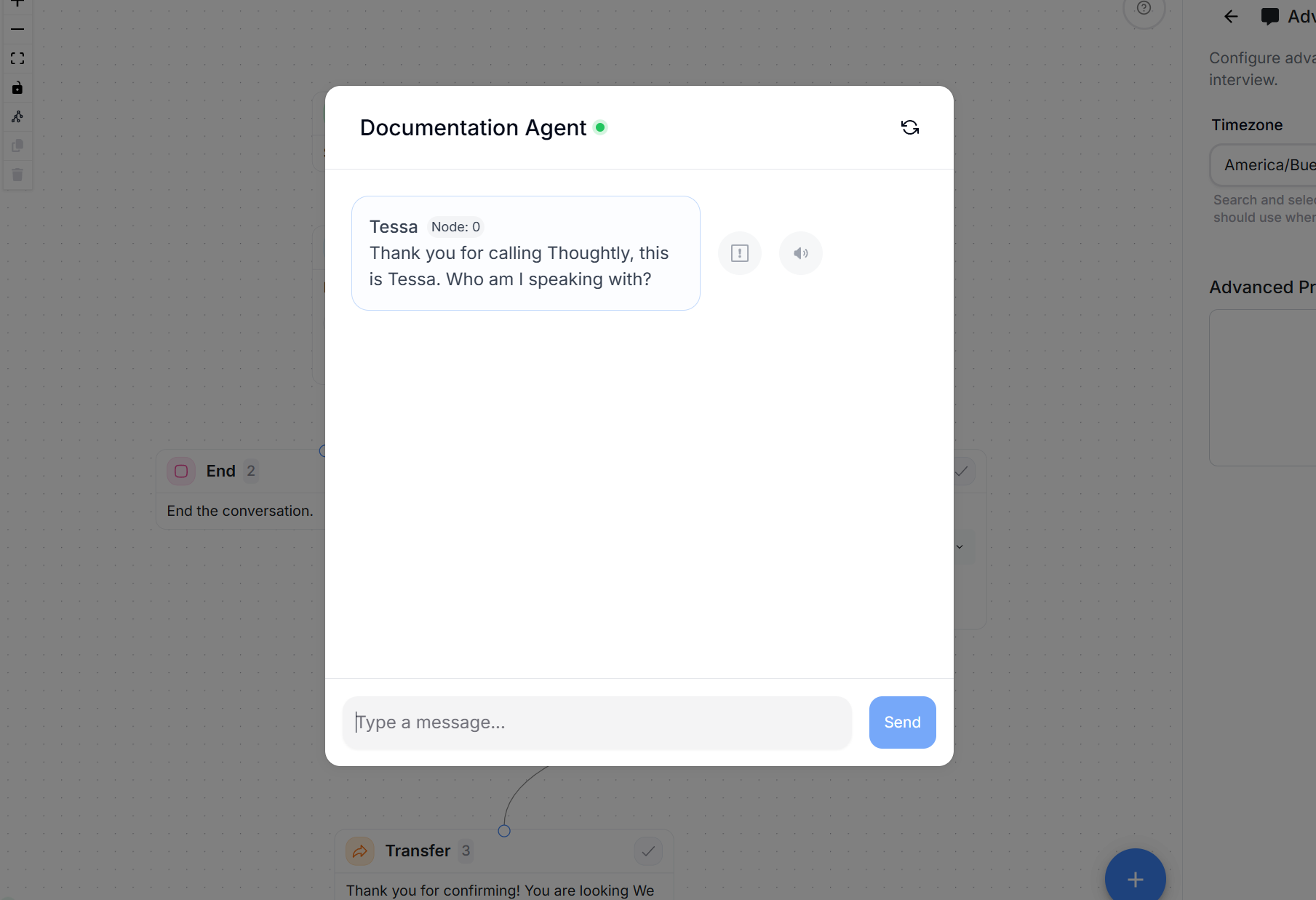1316x900 pixels.
Task: Copy selected node icon
Action: [17, 146]
